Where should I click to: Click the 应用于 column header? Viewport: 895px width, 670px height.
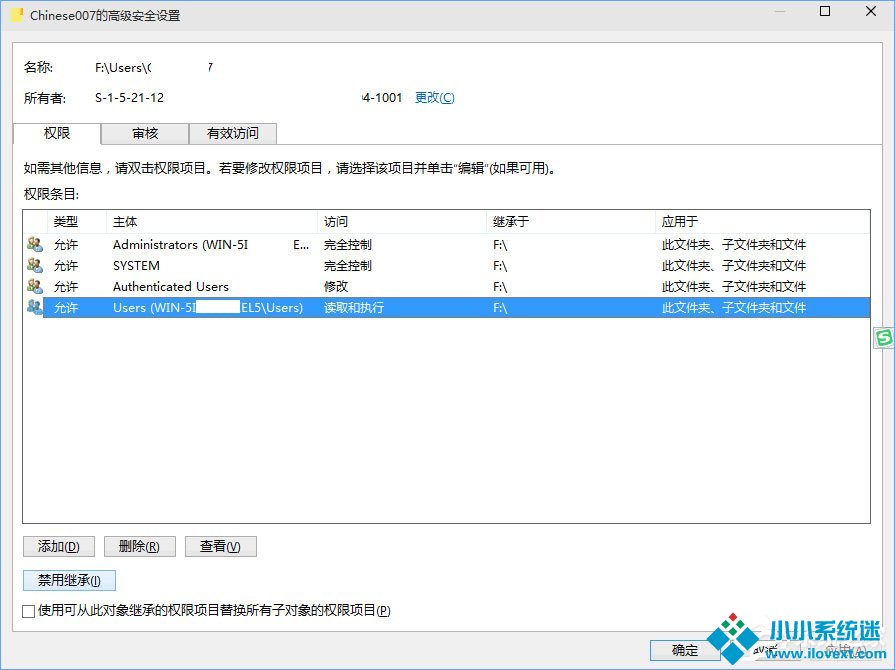[763, 221]
